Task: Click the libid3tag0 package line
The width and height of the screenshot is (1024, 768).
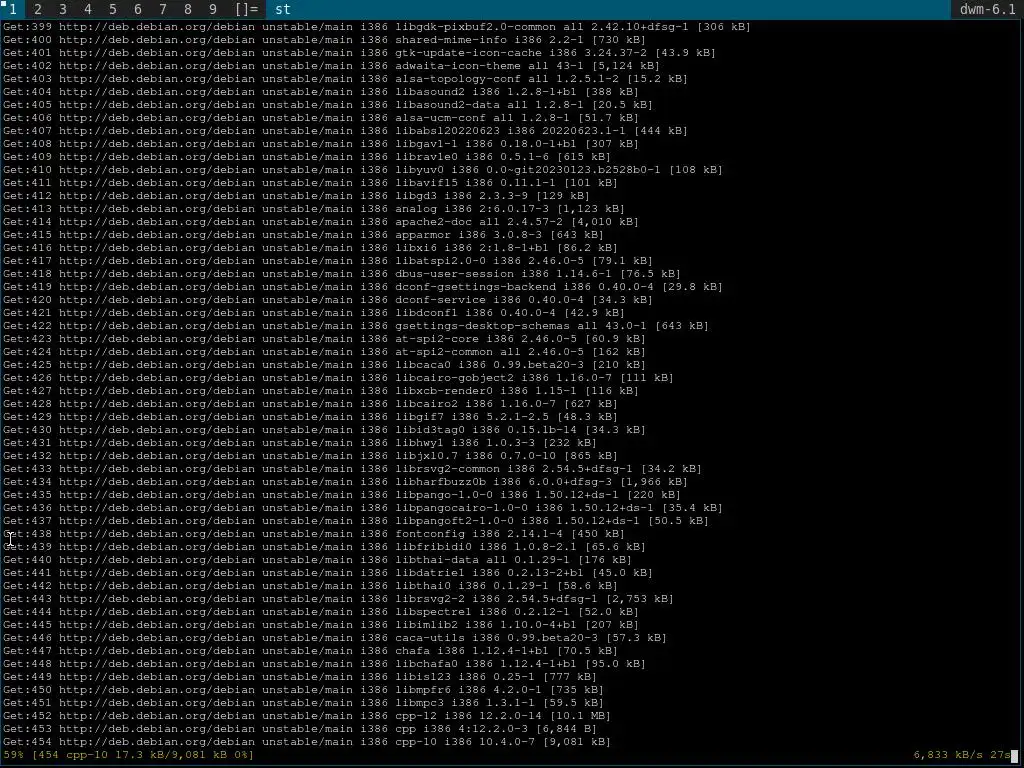Action: point(324,430)
